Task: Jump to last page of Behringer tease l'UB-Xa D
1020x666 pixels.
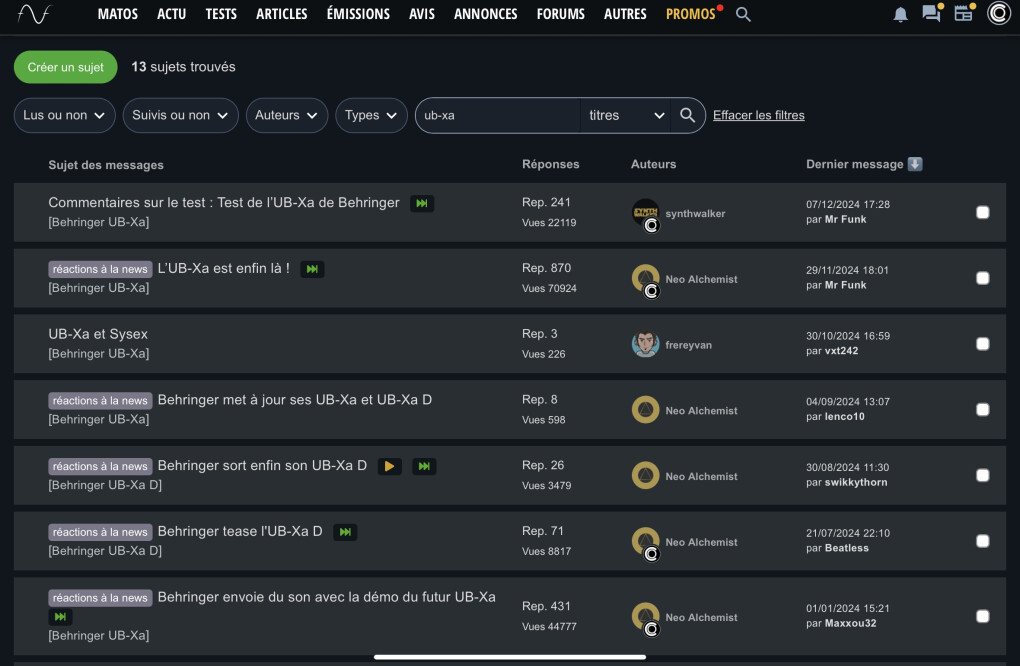Action: click(345, 532)
